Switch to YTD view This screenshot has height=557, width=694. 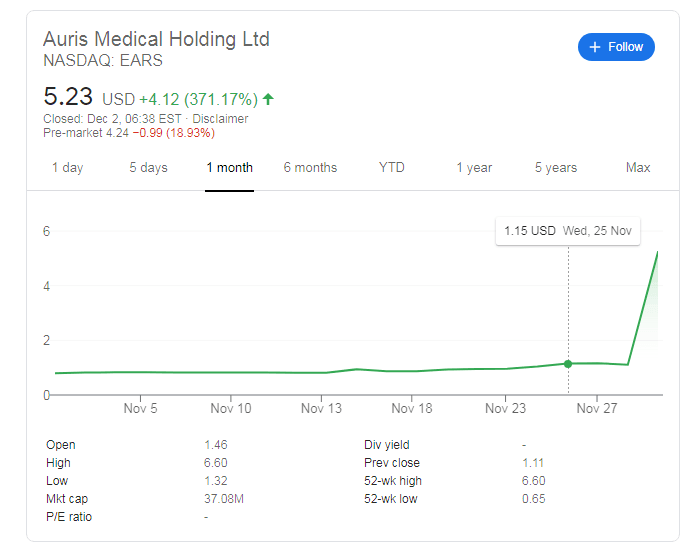[392, 168]
